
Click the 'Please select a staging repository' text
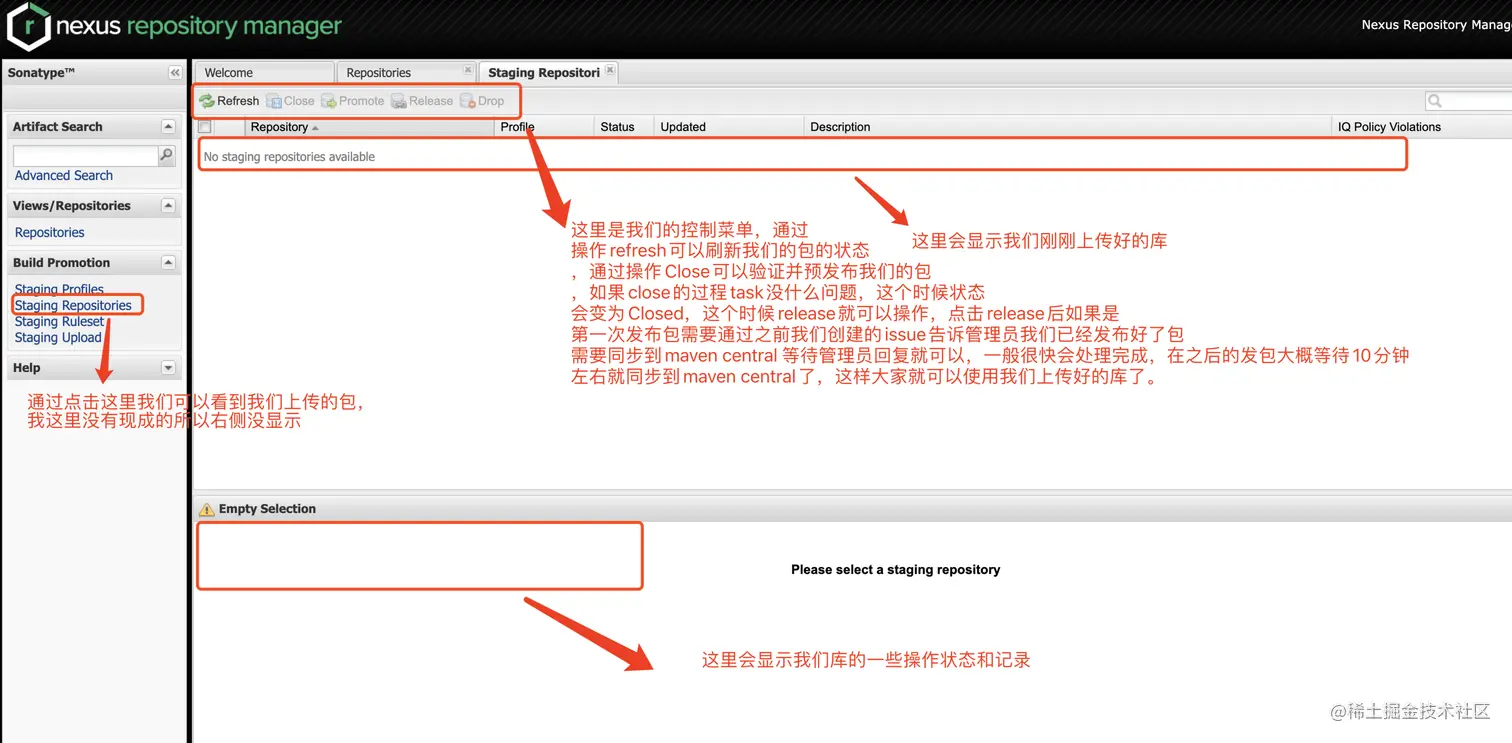pos(895,570)
